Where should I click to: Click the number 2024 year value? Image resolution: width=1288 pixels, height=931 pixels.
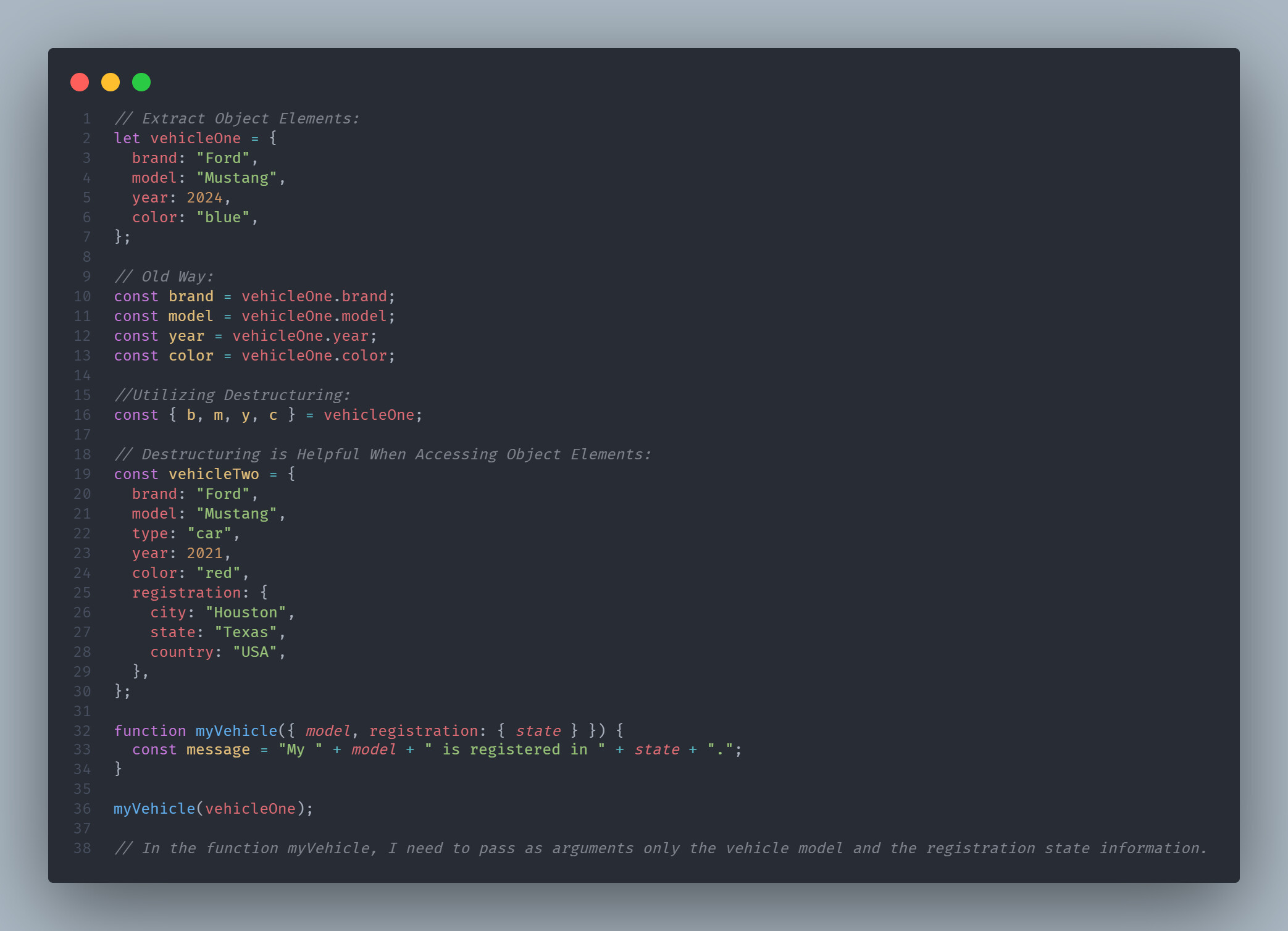click(x=204, y=198)
